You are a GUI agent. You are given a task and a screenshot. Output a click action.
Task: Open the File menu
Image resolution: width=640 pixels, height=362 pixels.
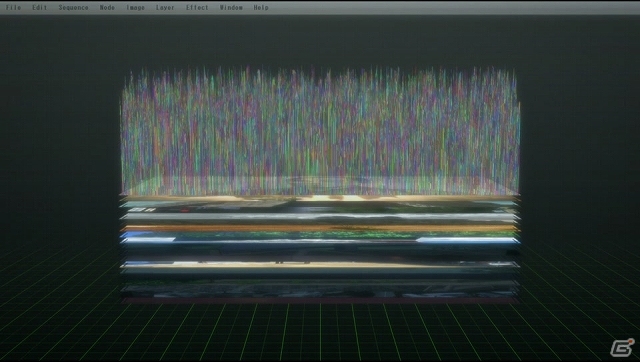(13, 7)
